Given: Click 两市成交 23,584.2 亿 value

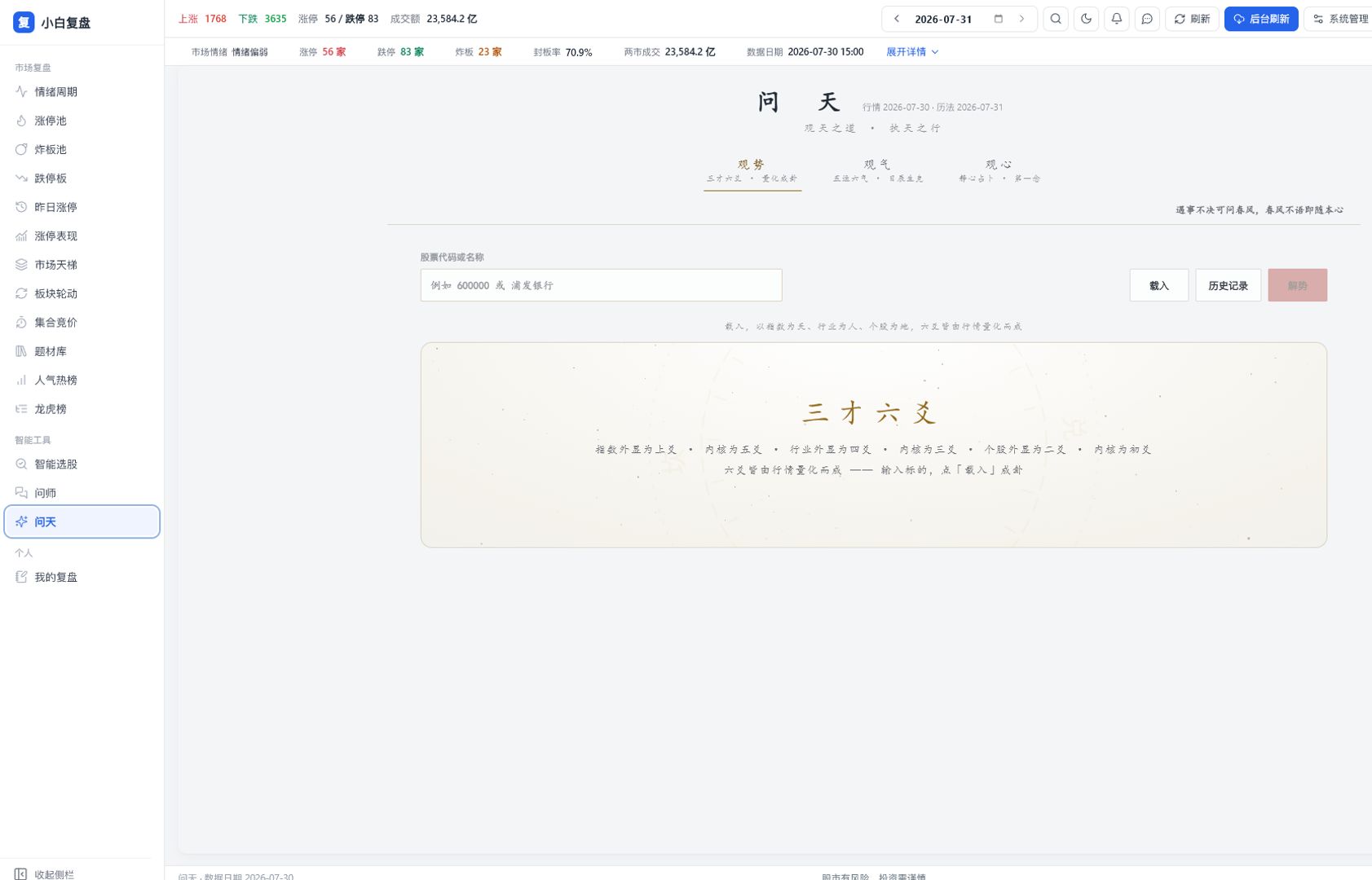Looking at the screenshot, I should (x=669, y=52).
